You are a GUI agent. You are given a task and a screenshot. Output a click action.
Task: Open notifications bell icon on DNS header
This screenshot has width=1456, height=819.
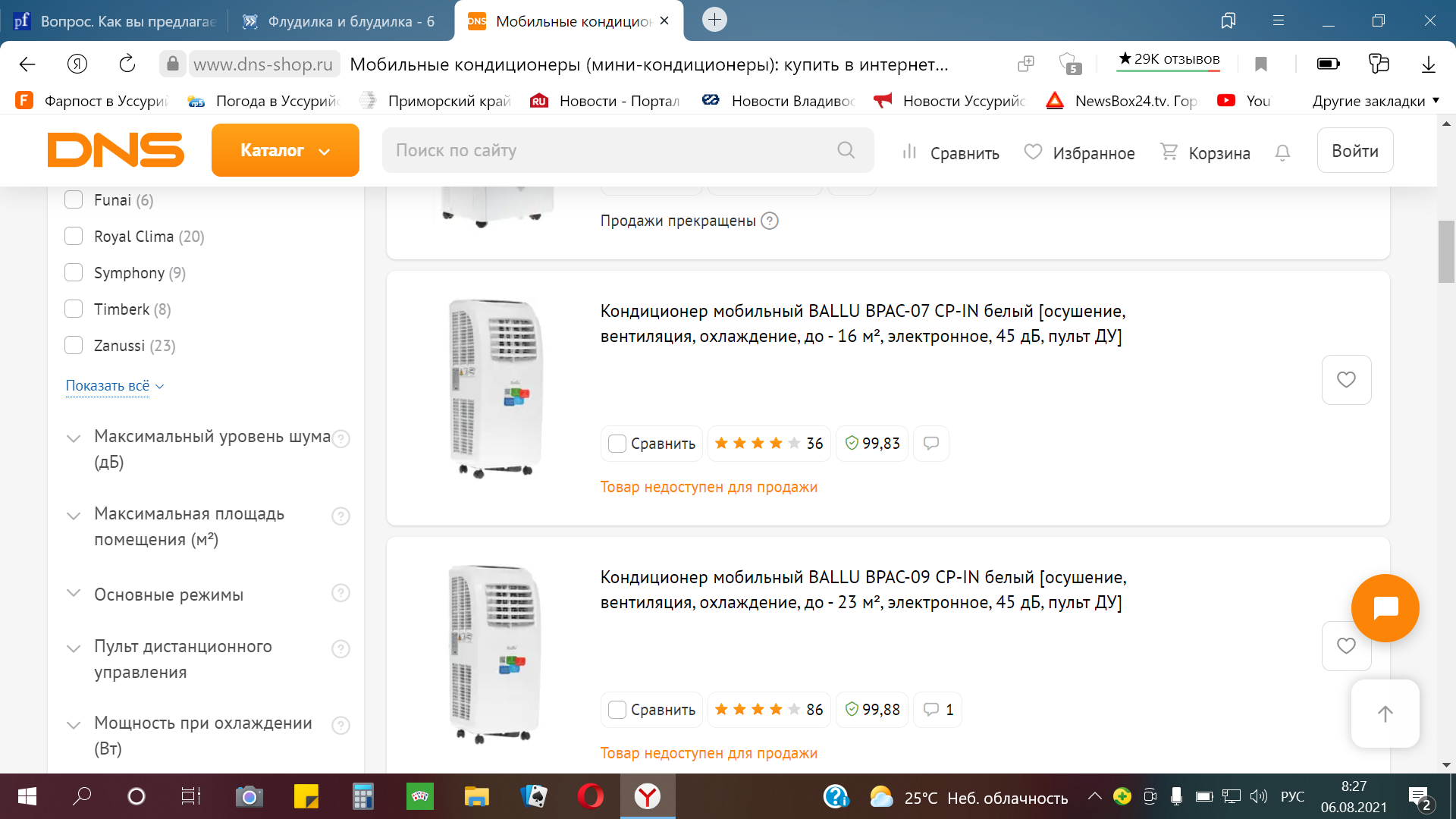point(1282,152)
